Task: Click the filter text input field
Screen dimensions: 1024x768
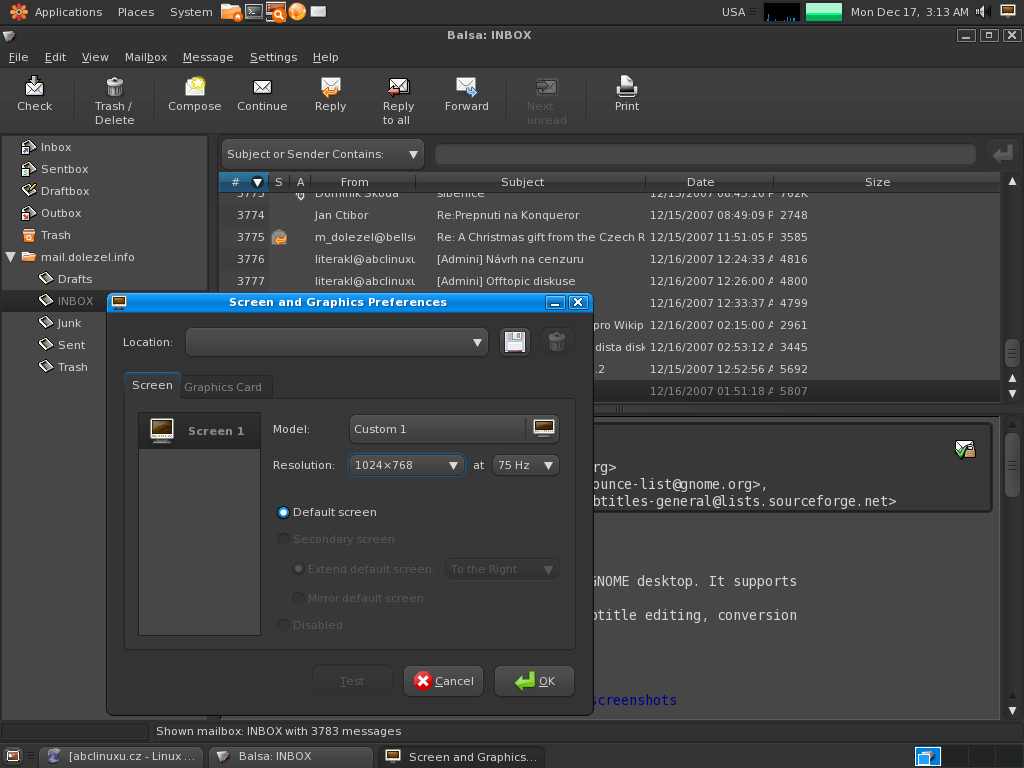Action: click(705, 154)
